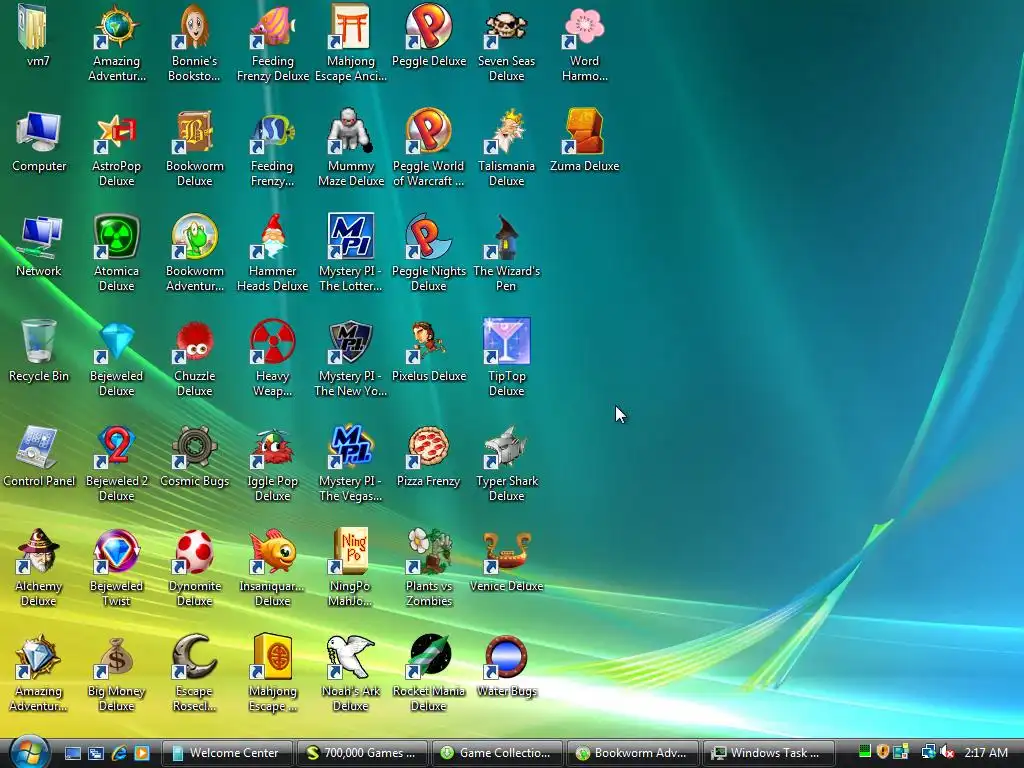Screen dimensions: 1024x768
Task: Select Mystery PI The New York icon
Action: tap(350, 342)
